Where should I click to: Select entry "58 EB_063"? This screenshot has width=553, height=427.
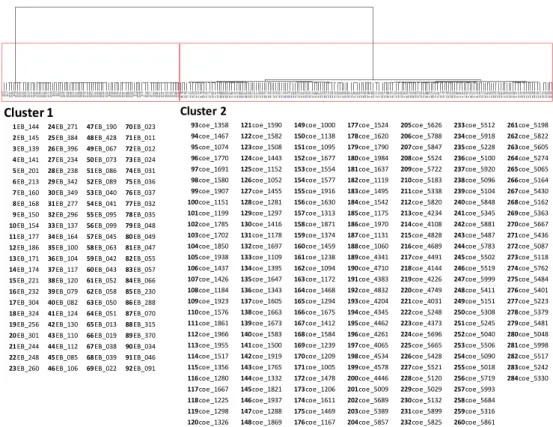coord(102,248)
